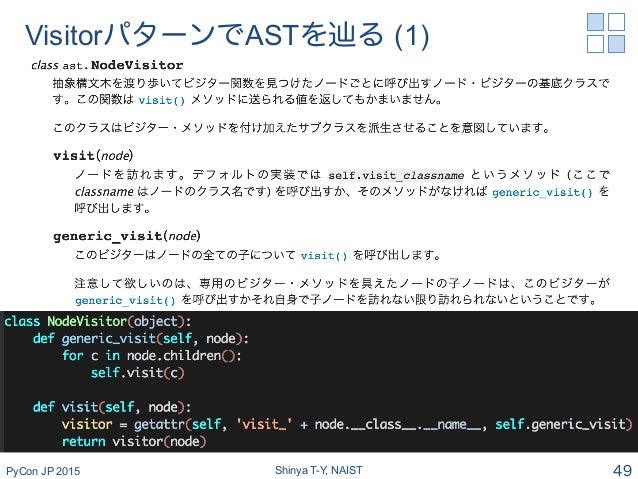Click the visit() link before 'を呼び出します'
The width and height of the screenshot is (638, 479).
click(324, 256)
